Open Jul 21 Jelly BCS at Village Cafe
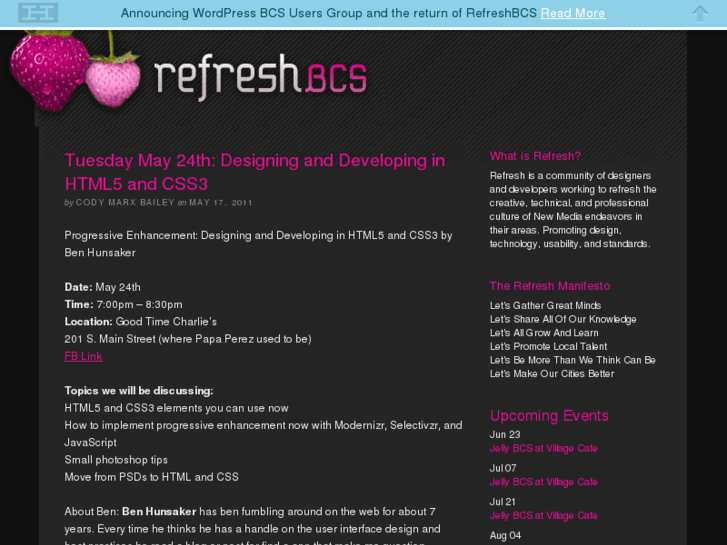 click(x=543, y=515)
